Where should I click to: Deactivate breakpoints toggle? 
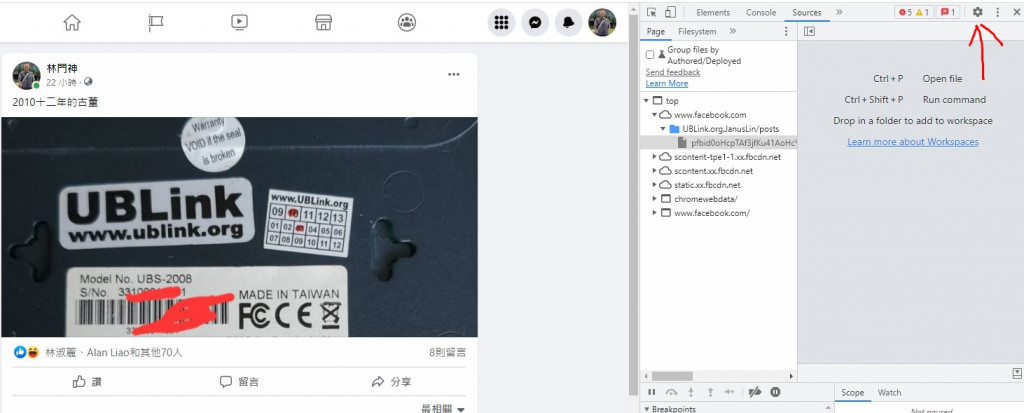click(754, 392)
